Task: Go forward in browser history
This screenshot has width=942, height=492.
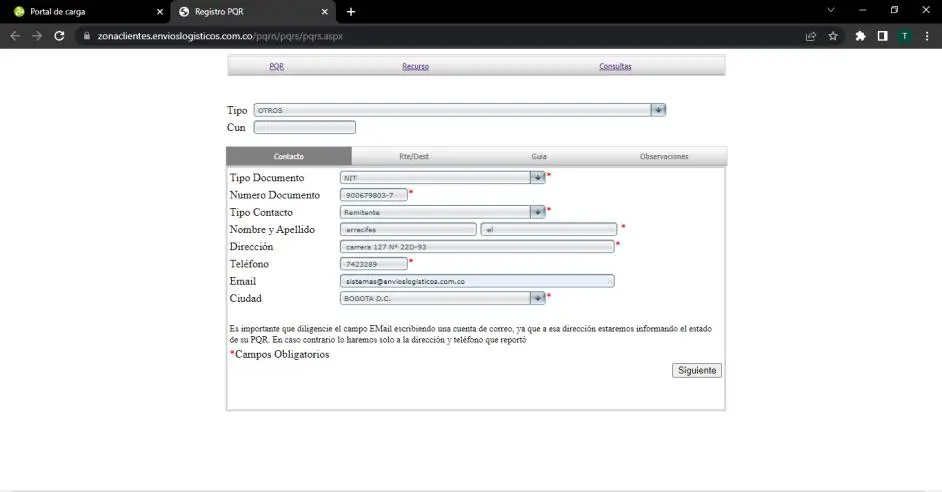Action: coord(37,36)
